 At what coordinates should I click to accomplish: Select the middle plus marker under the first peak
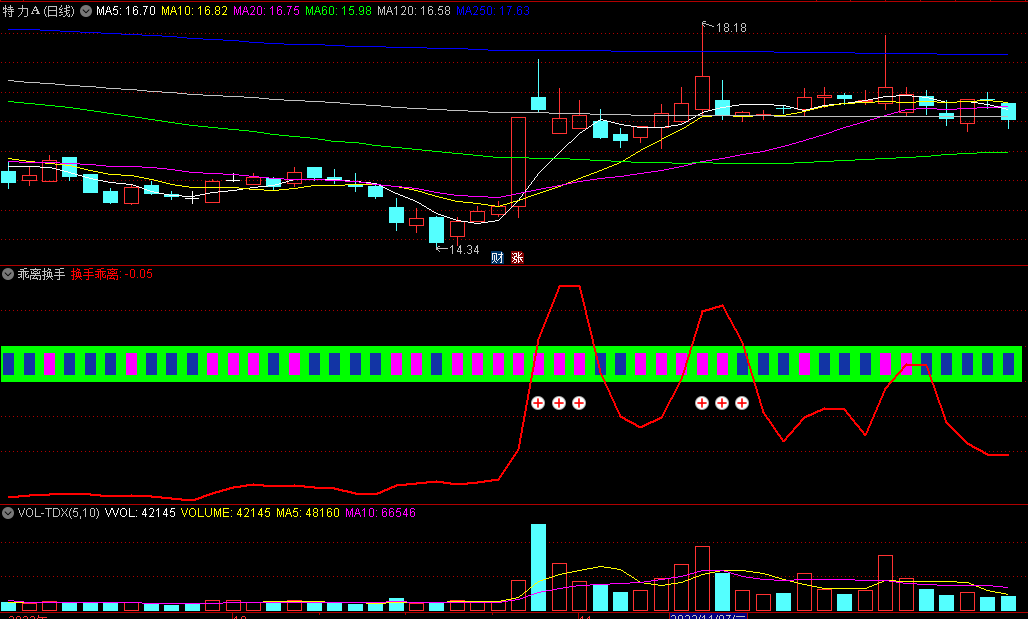[x=559, y=403]
